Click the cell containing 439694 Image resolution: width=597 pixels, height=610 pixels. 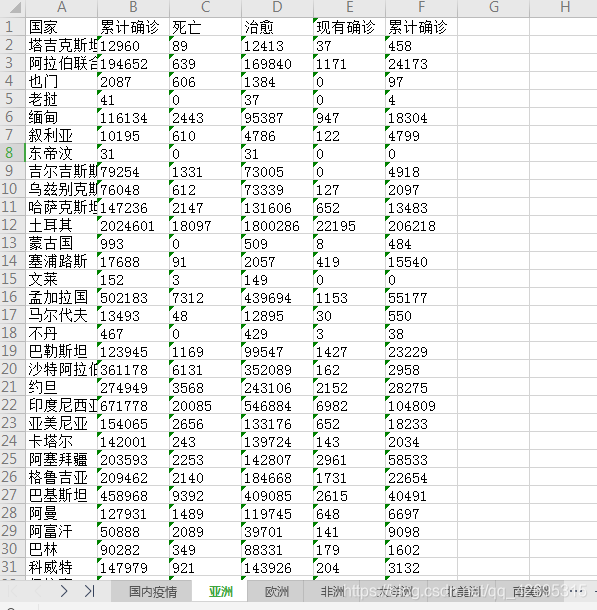pyautogui.click(x=277, y=297)
